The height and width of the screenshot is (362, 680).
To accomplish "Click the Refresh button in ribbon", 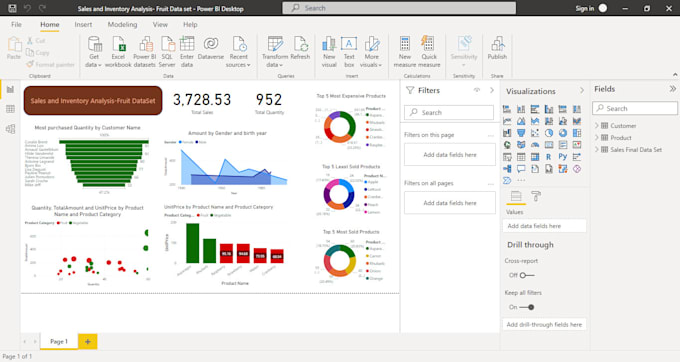I will pos(300,49).
